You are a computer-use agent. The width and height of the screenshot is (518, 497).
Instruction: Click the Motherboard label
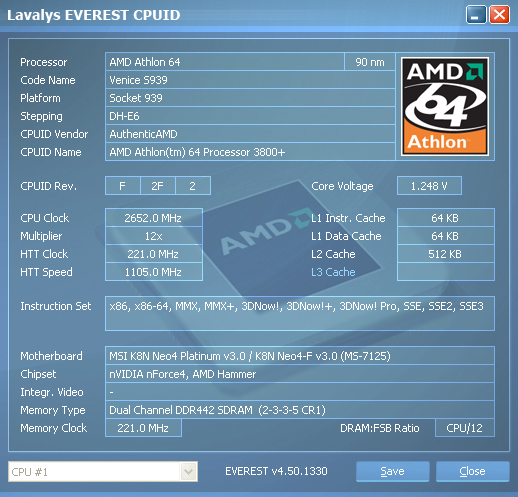pyautogui.click(x=51, y=356)
